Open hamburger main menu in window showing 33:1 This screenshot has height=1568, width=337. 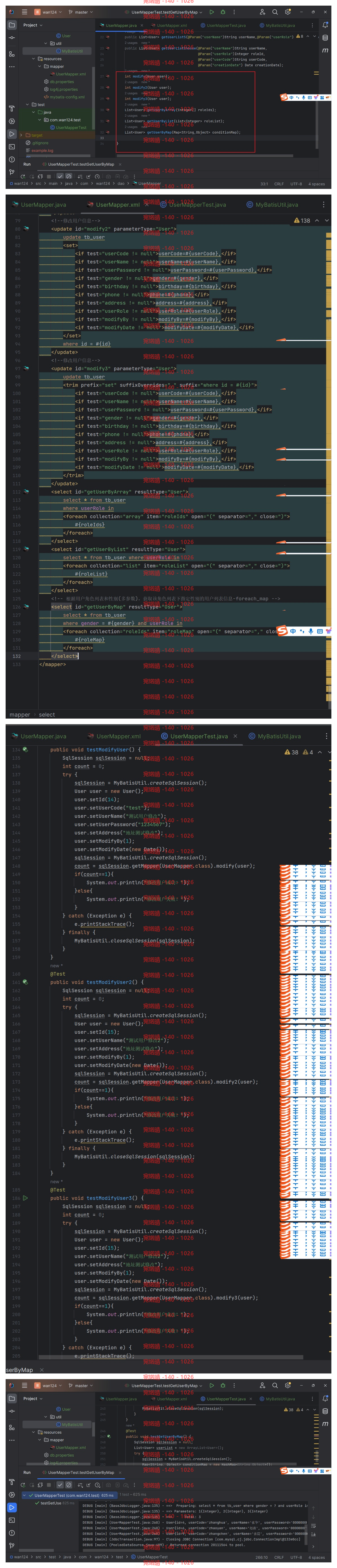coord(24,12)
